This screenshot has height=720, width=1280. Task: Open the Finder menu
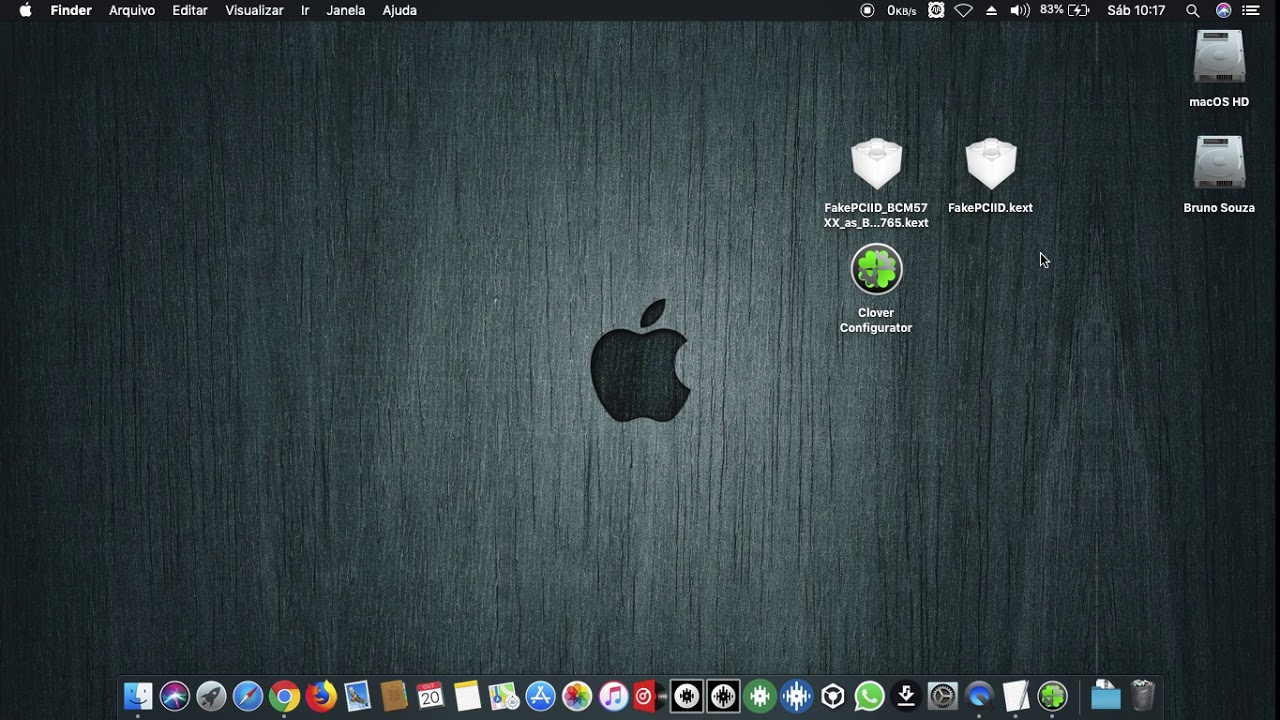pos(71,10)
